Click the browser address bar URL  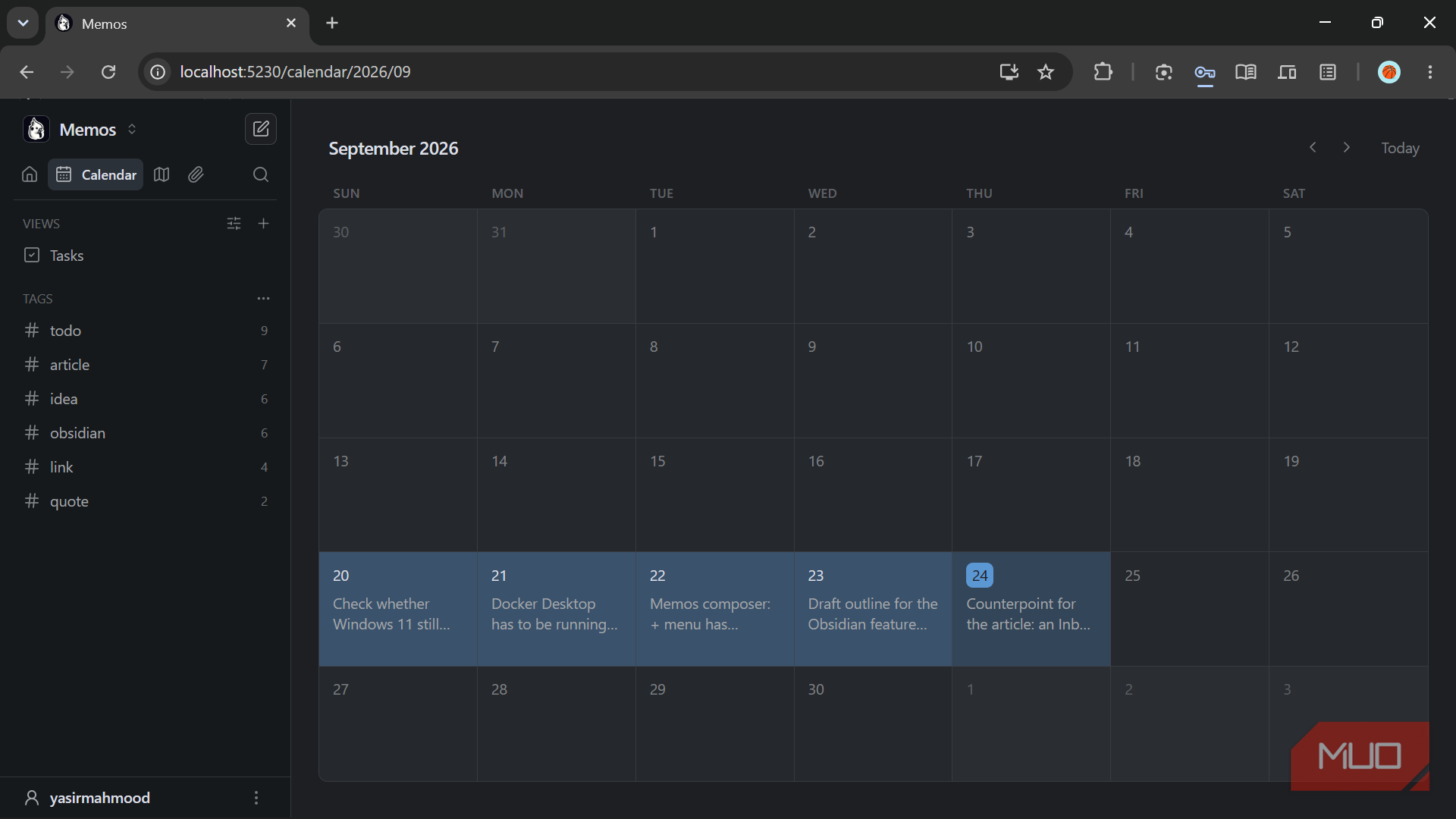click(x=295, y=71)
